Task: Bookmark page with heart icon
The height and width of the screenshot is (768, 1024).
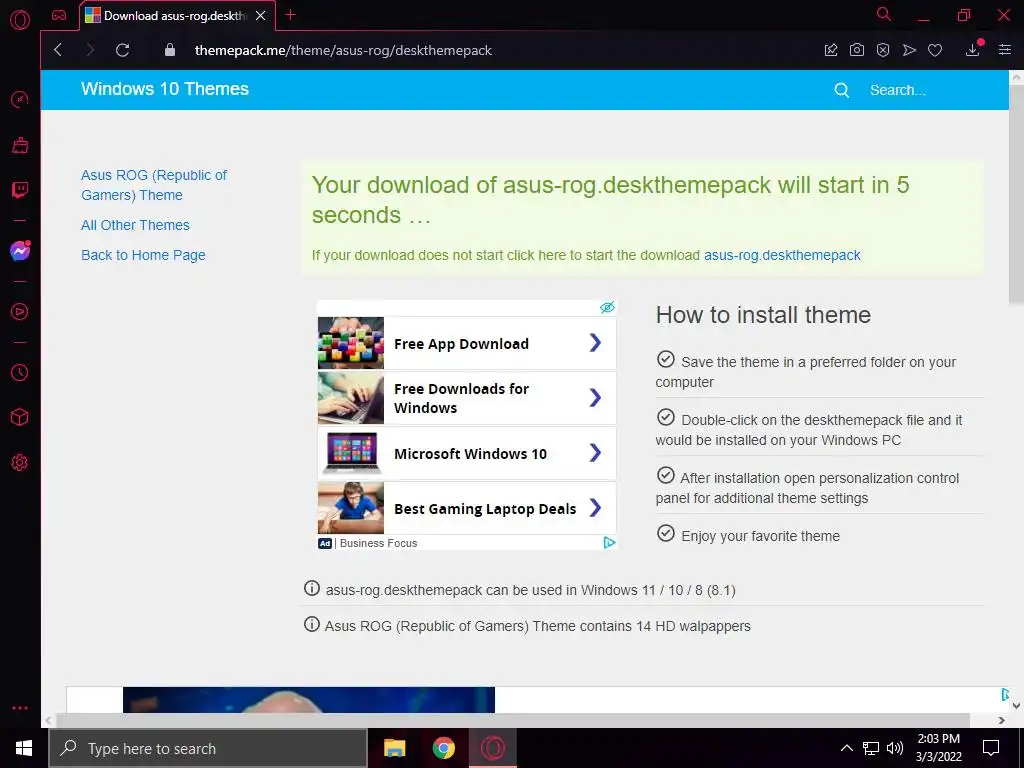Action: 935,50
